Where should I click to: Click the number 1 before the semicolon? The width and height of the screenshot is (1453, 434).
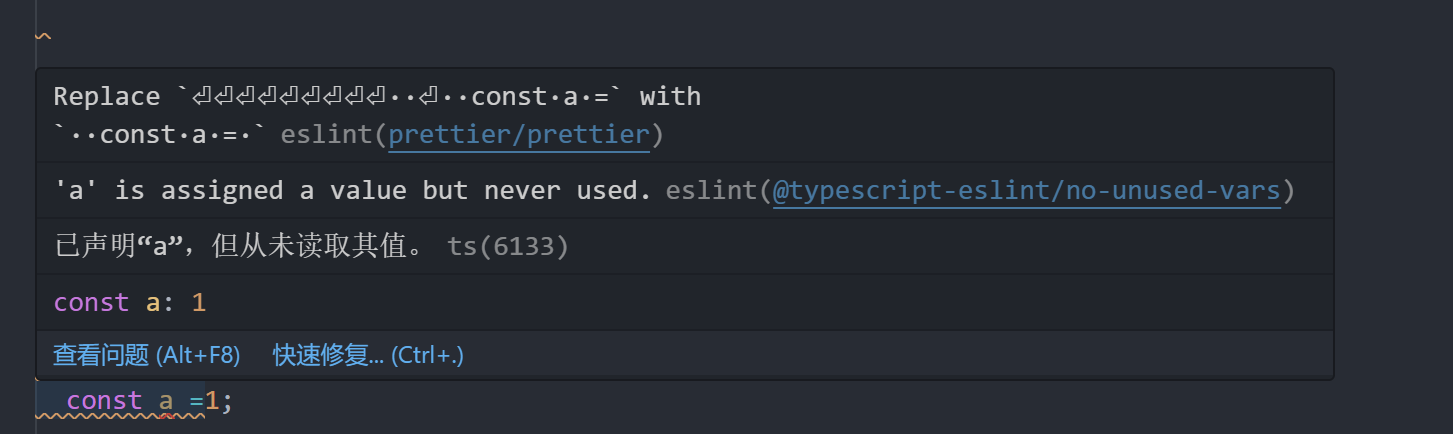click(x=212, y=401)
